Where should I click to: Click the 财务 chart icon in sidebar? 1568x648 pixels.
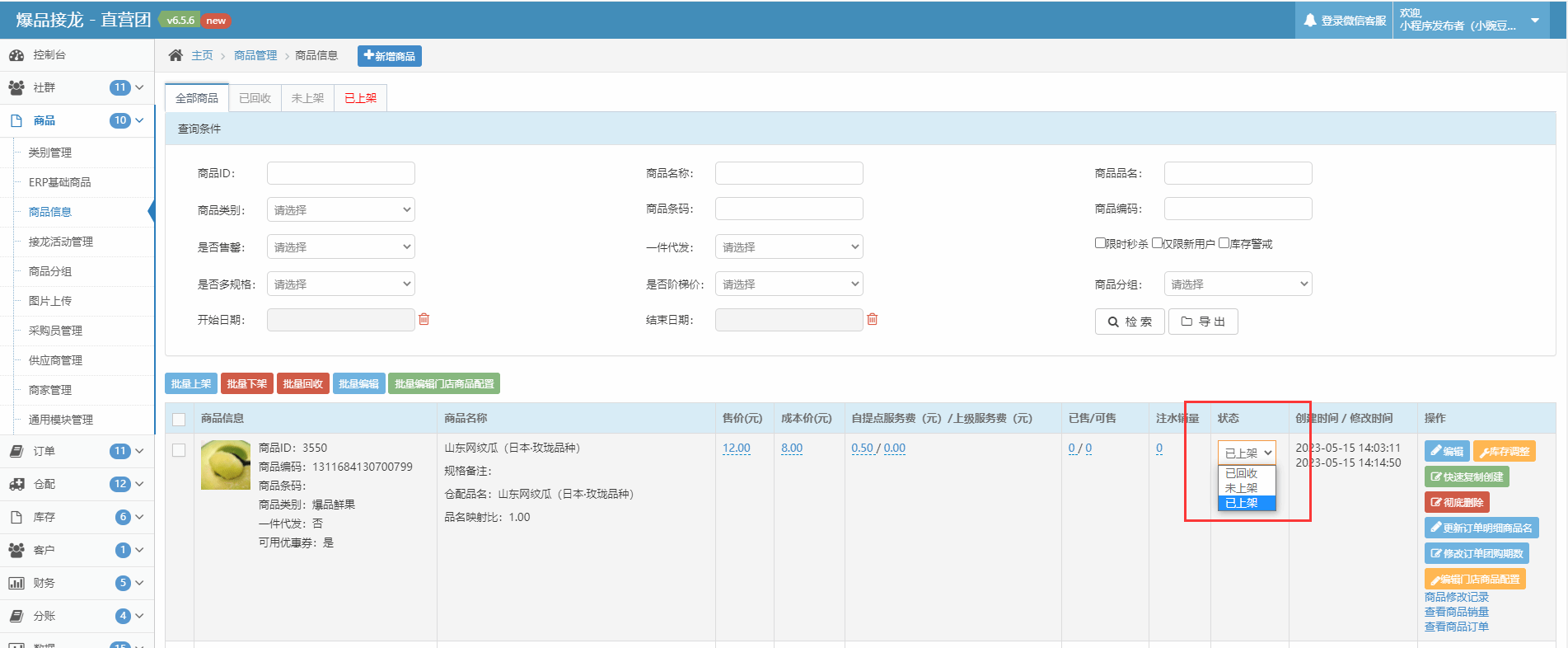16,583
